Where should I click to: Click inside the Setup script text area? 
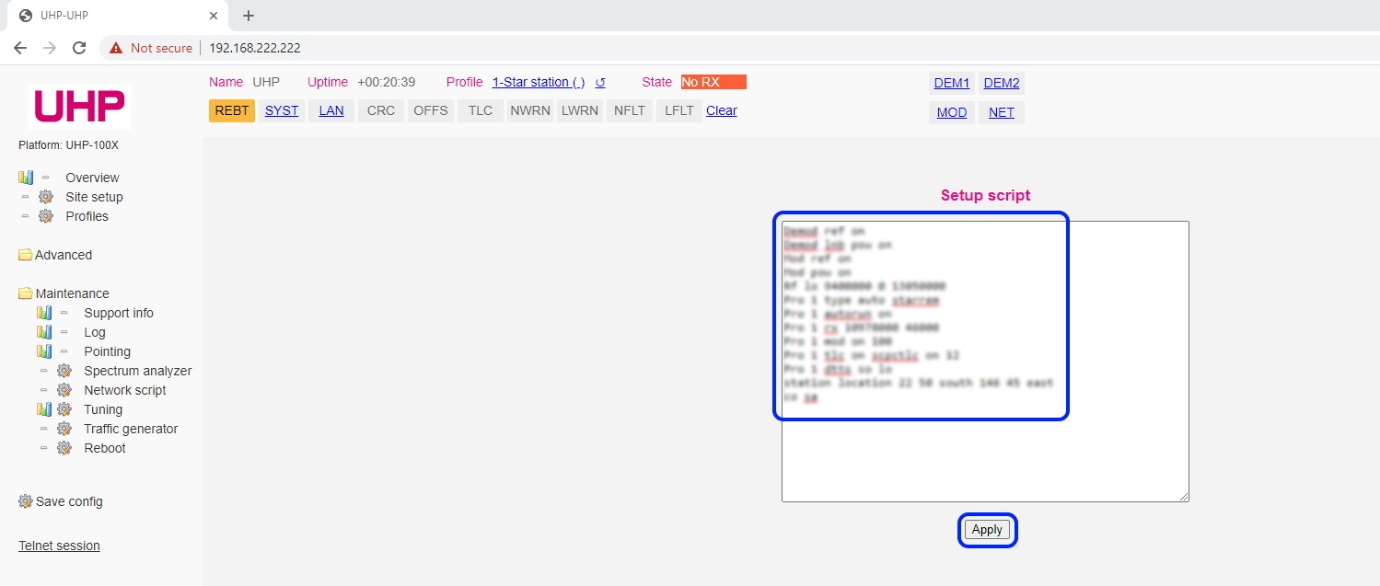tap(985, 450)
